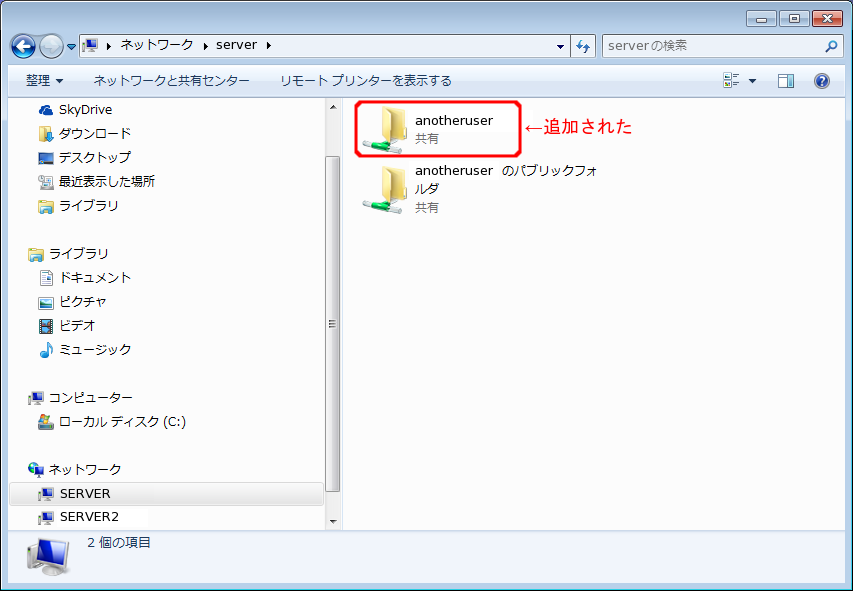Click the search magnifier icon

point(831,46)
